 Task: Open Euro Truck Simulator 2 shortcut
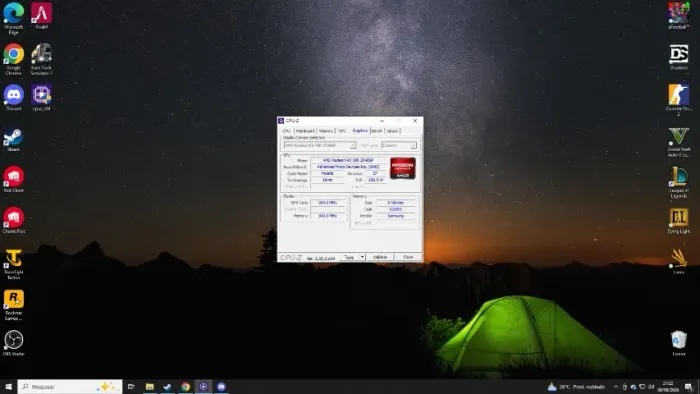42,58
